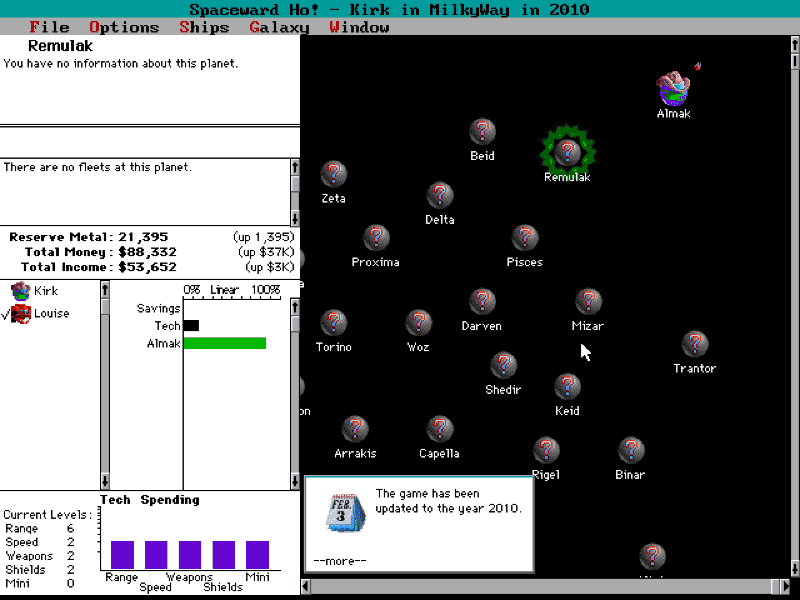This screenshot has height=600, width=800.
Task: Click the small fleet ship near Almak
Action: pos(697,66)
